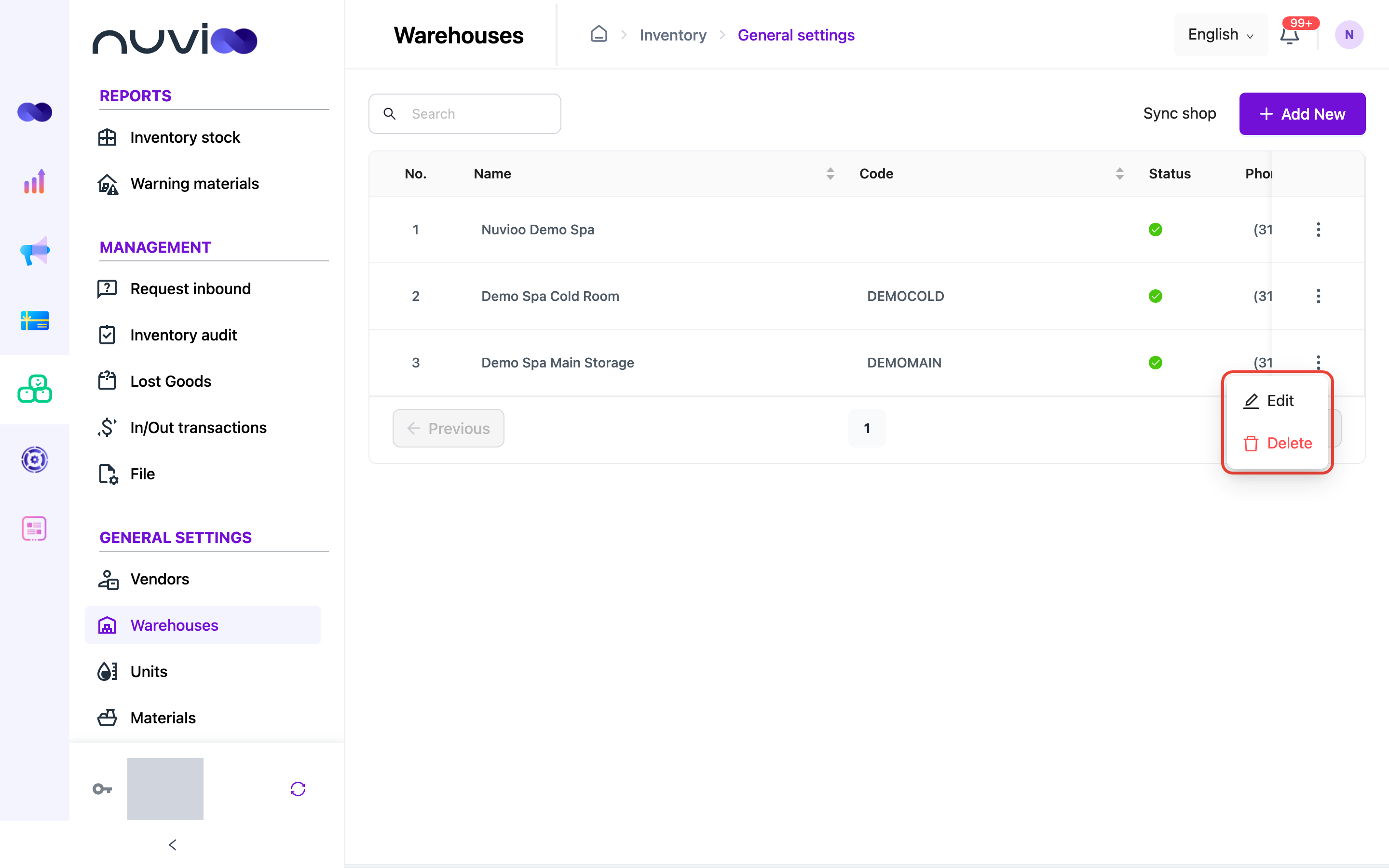Click the refresh sync icon in sidebar footer
1389x868 pixels.
[x=298, y=789]
